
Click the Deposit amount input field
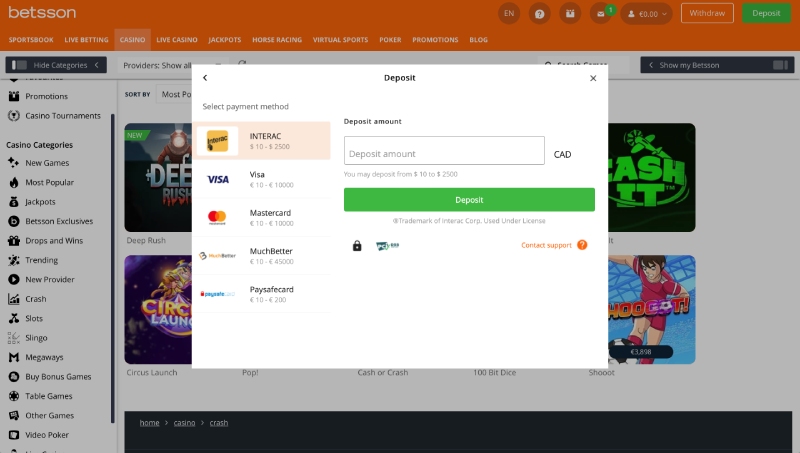click(444, 150)
